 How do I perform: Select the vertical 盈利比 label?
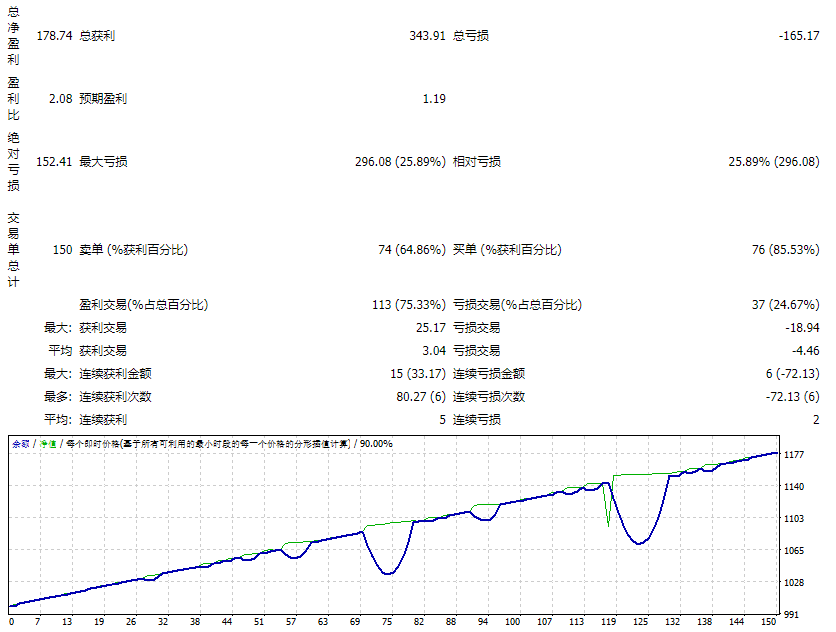(13, 99)
